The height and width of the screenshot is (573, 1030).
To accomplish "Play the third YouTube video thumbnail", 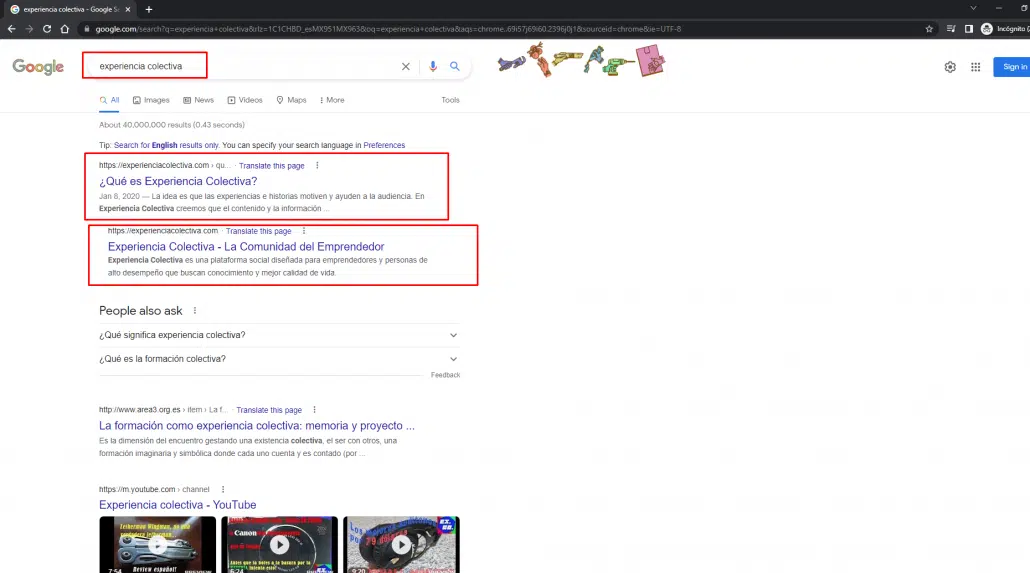I will [x=401, y=545].
